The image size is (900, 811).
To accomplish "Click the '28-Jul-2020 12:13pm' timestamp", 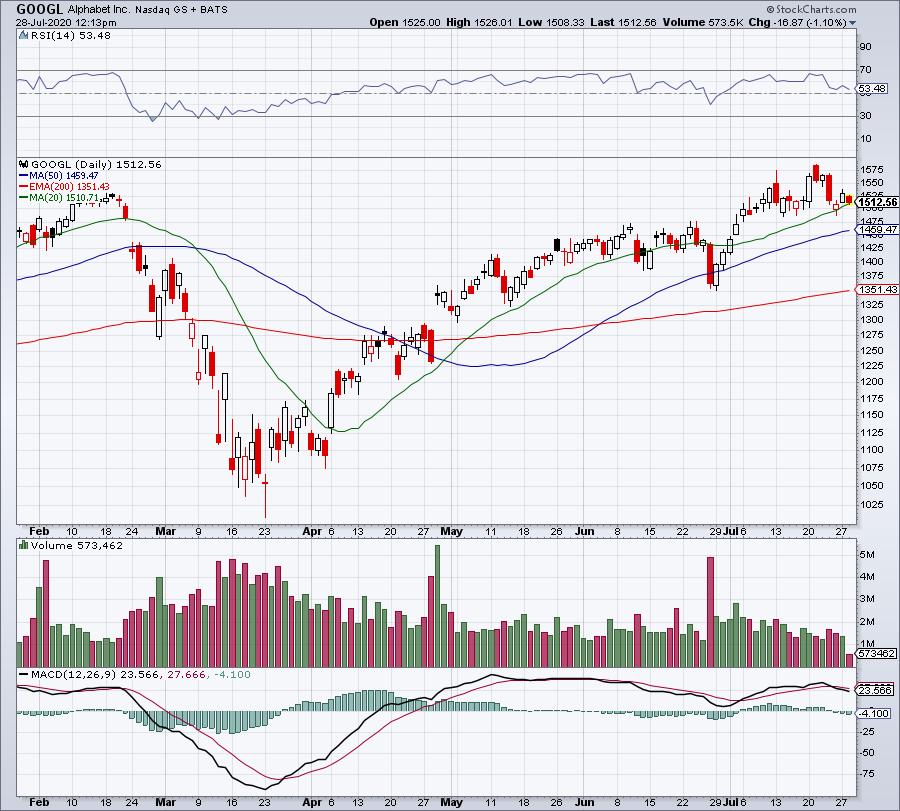I will click(66, 23).
